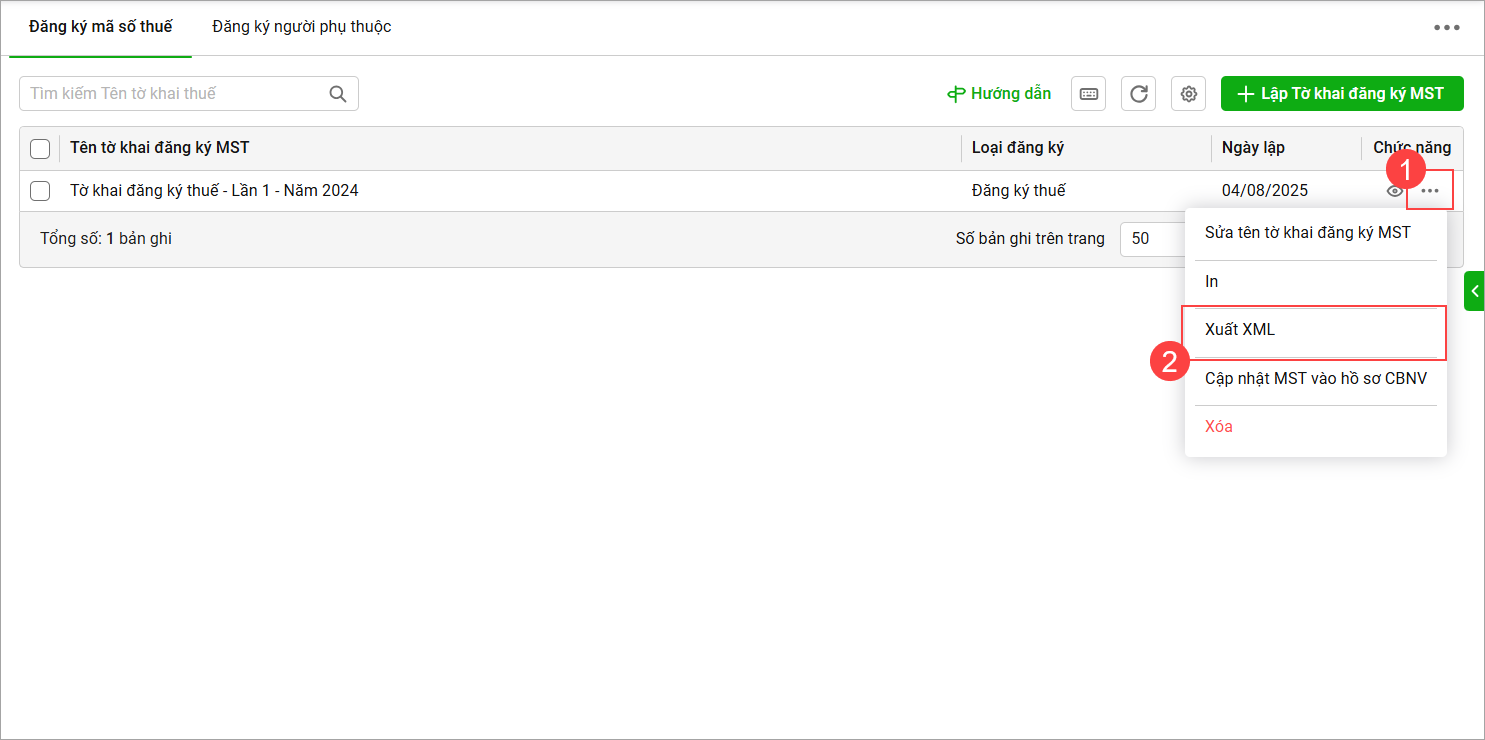Tick the select-all header checkbox
This screenshot has width=1485, height=740.
coord(40,149)
